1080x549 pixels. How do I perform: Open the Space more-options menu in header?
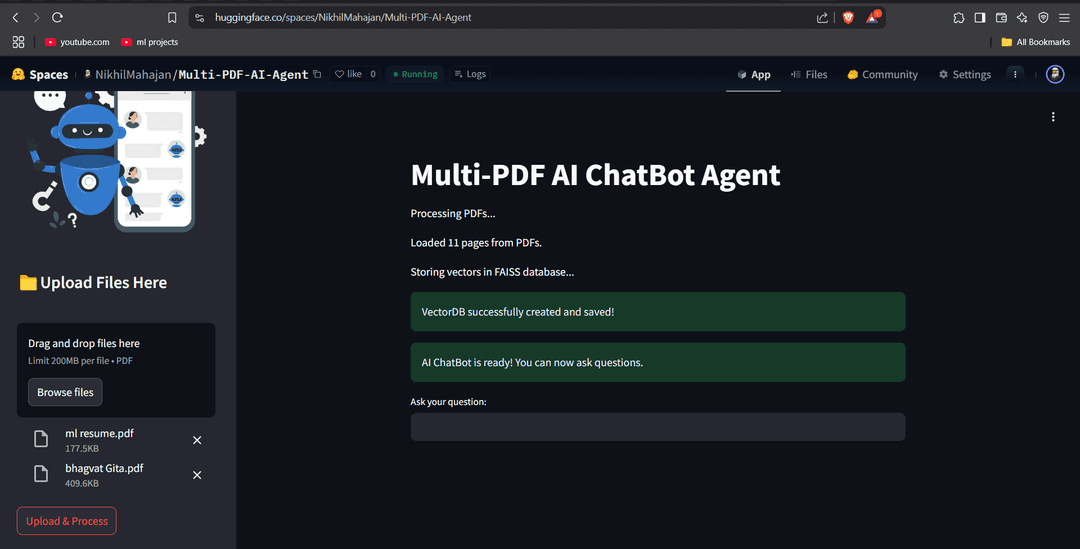(x=1015, y=74)
